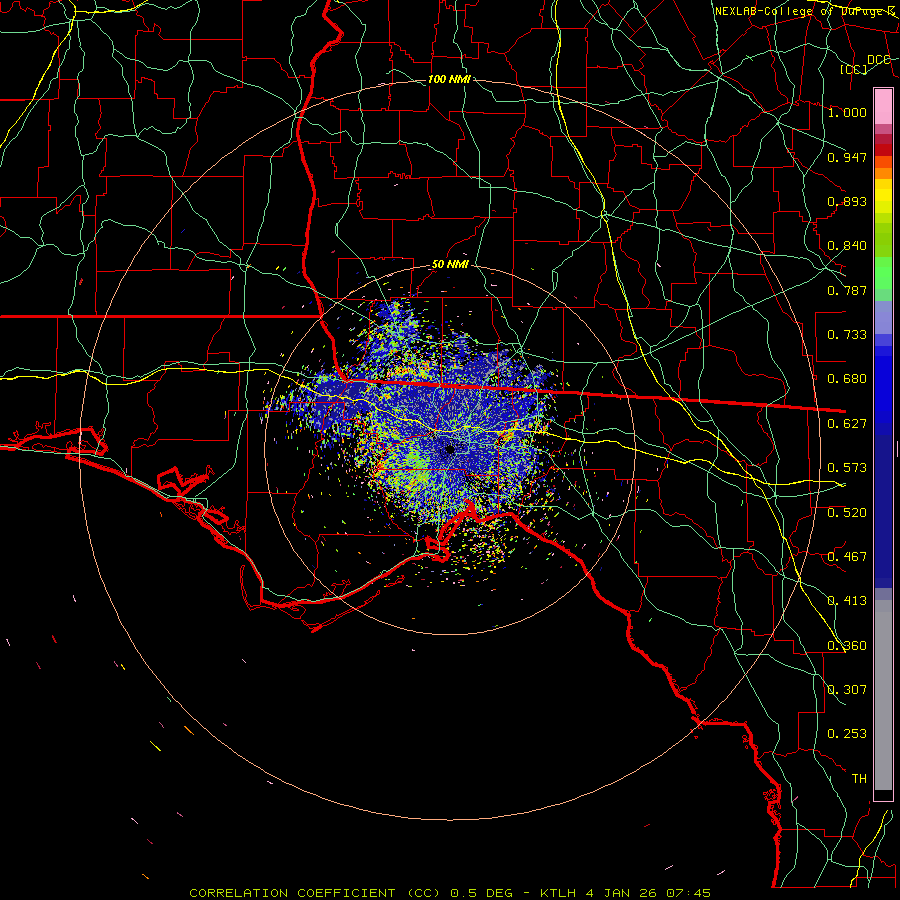The width and height of the screenshot is (900, 900).
Task: Click the black radar site dot at center
Action: (x=449, y=449)
